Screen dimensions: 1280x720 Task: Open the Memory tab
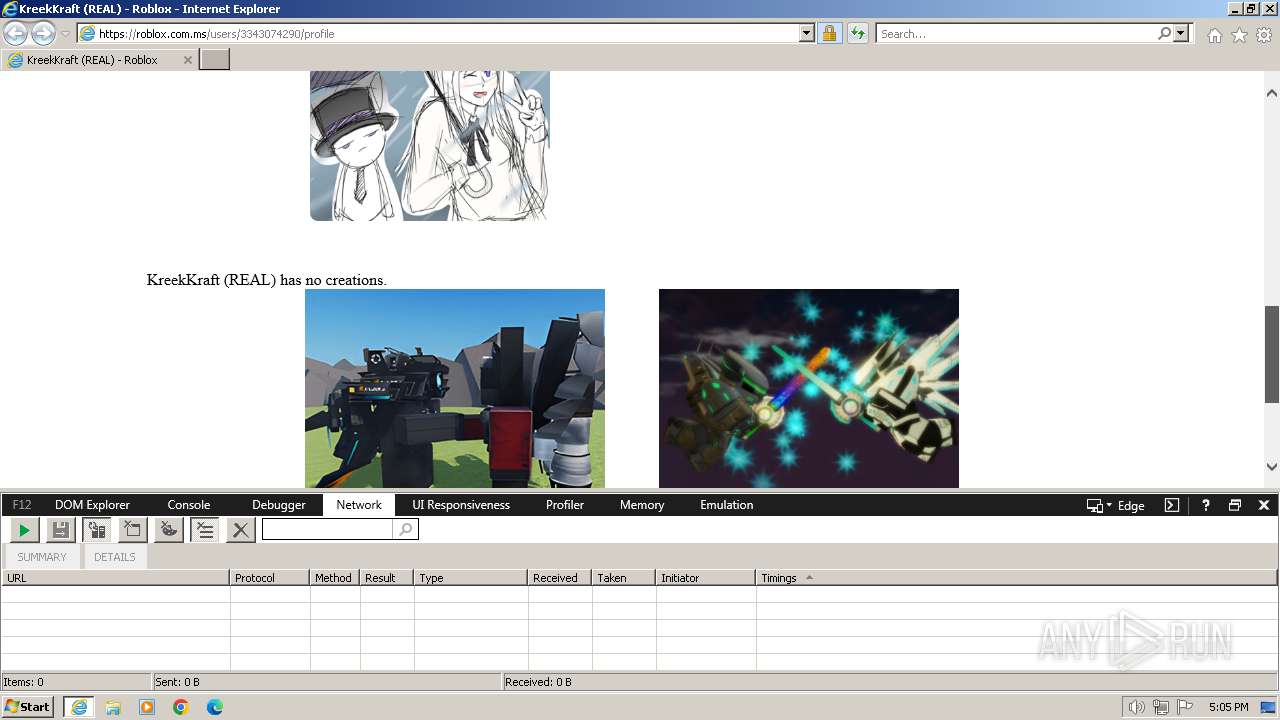coord(642,505)
